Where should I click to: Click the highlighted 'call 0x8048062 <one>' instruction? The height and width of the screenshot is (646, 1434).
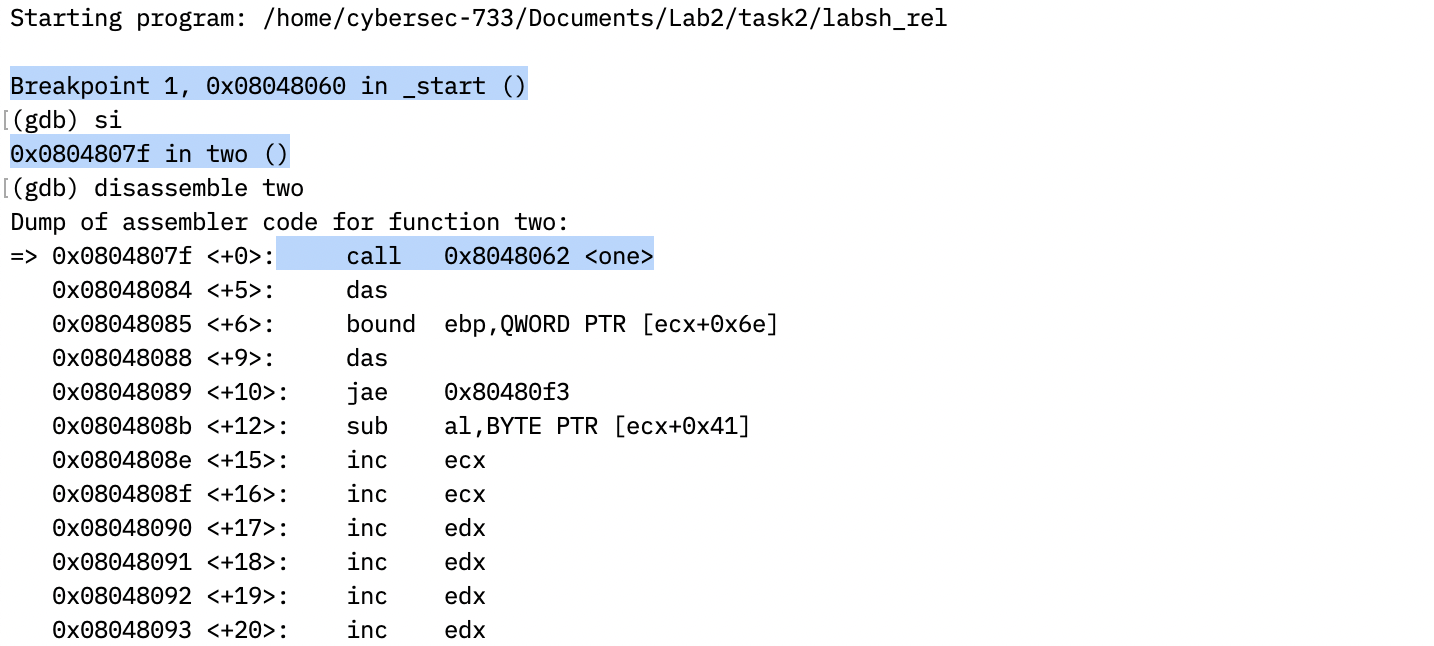click(499, 257)
